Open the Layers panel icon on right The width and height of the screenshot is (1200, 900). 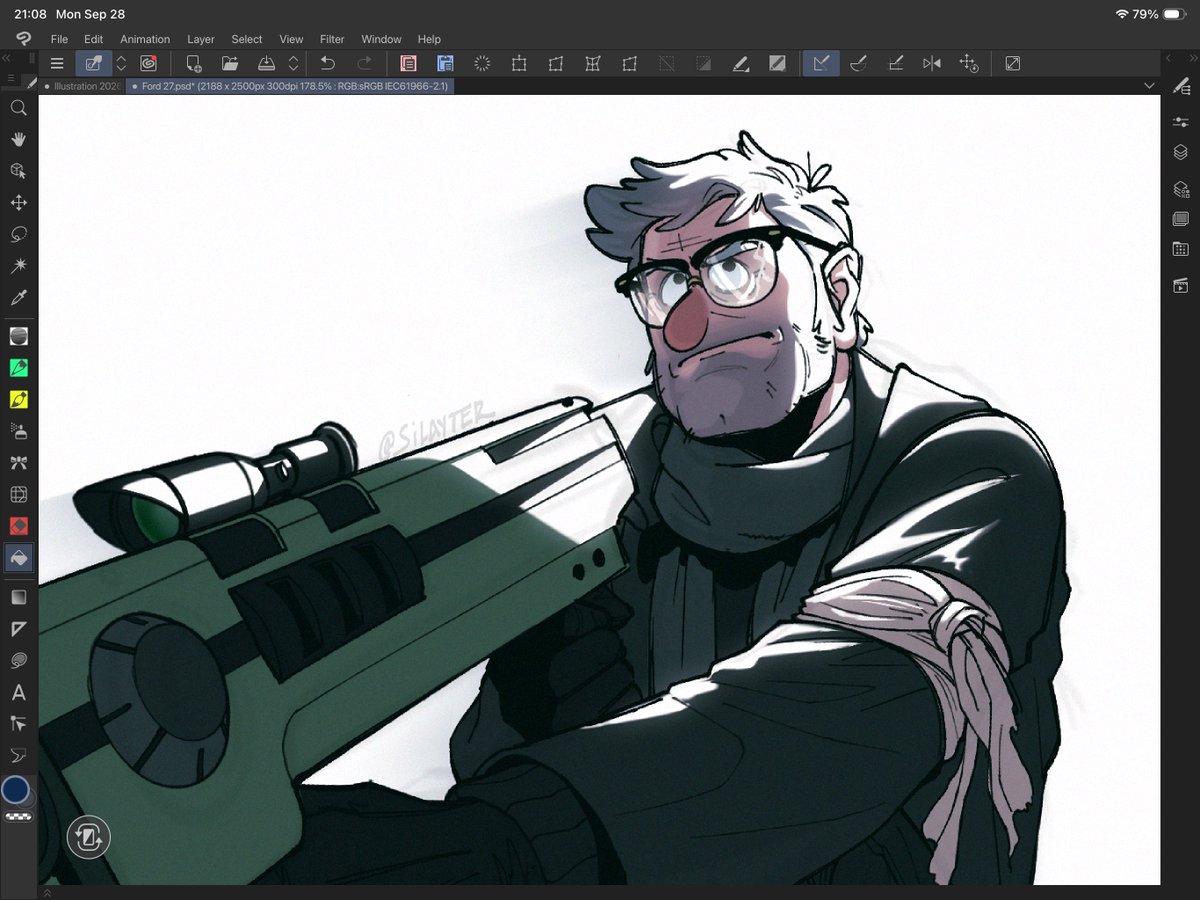click(1180, 153)
